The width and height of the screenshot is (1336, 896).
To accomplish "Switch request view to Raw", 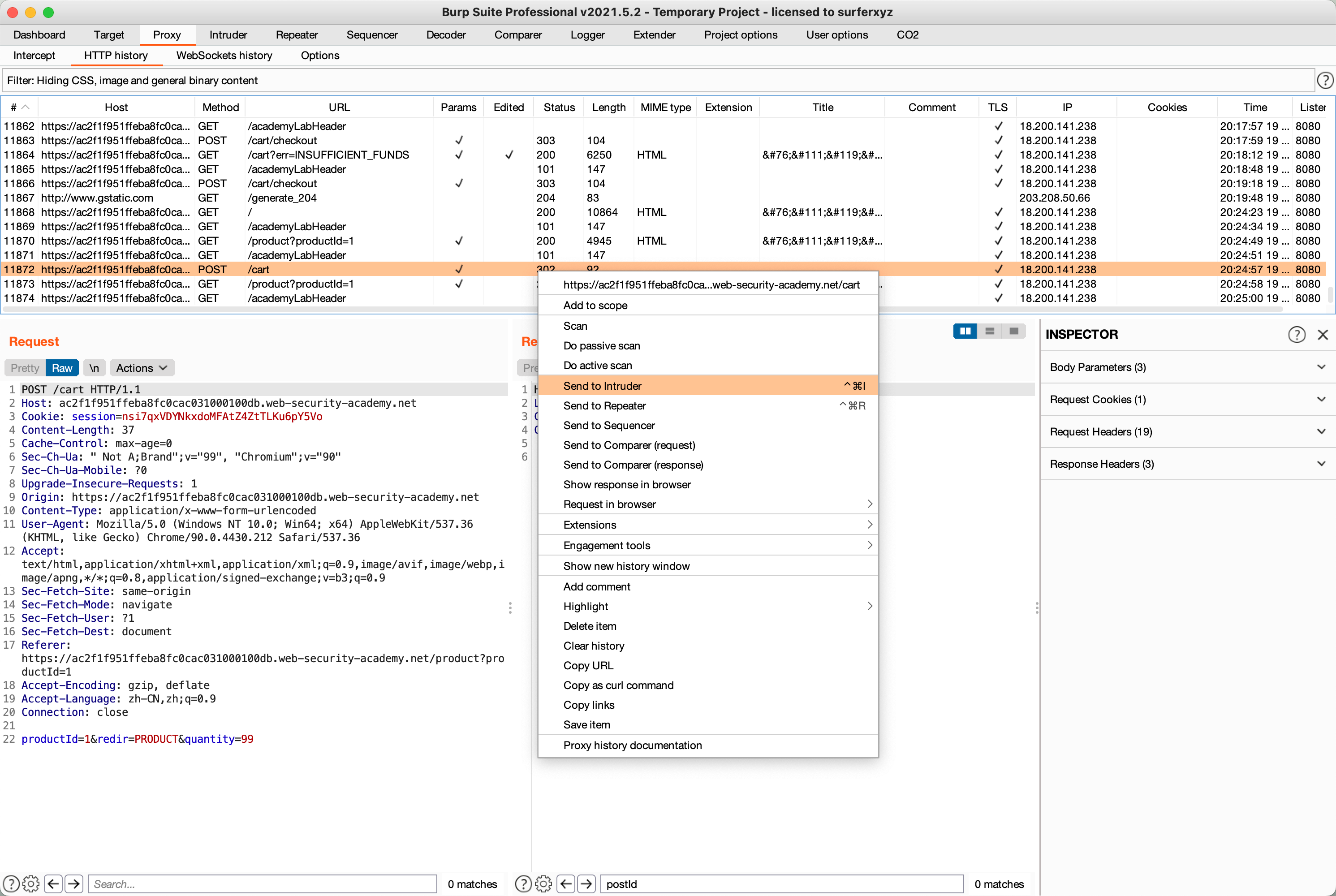I will [62, 368].
